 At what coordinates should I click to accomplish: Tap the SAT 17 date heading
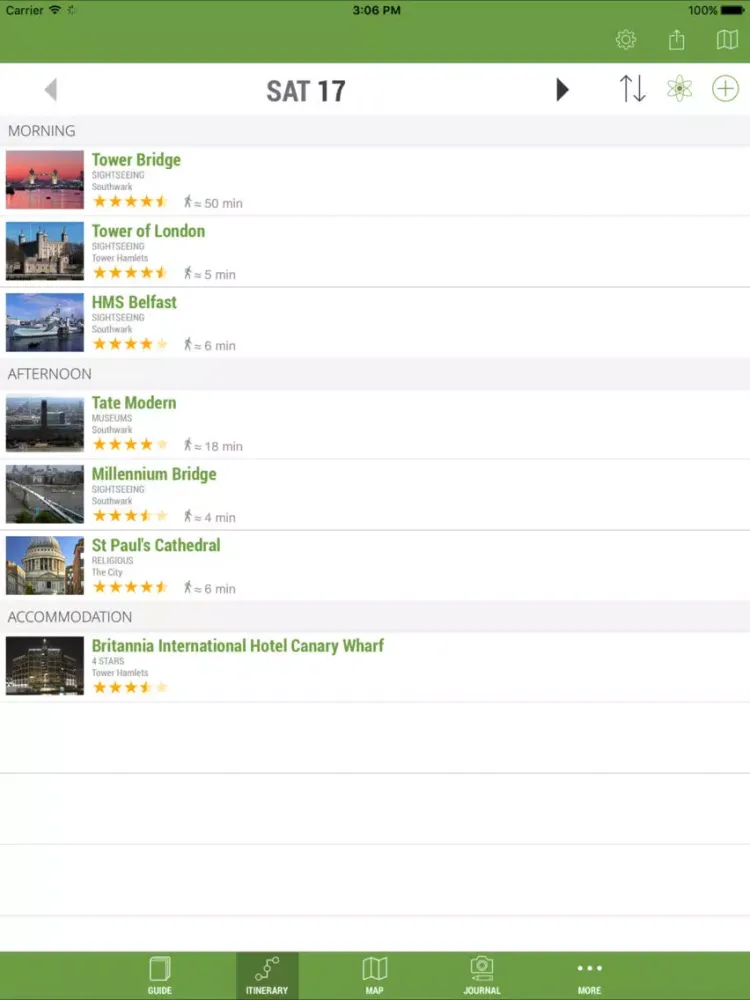coord(305,91)
